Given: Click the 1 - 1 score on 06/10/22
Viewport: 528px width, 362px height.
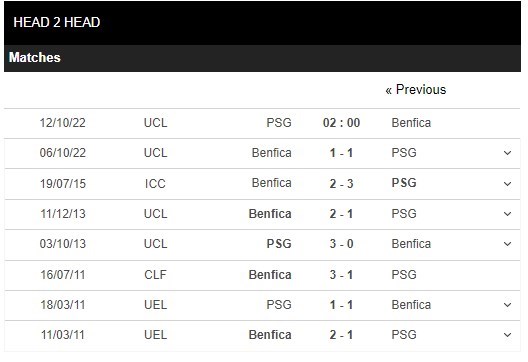Looking at the screenshot, I should 341,153.
